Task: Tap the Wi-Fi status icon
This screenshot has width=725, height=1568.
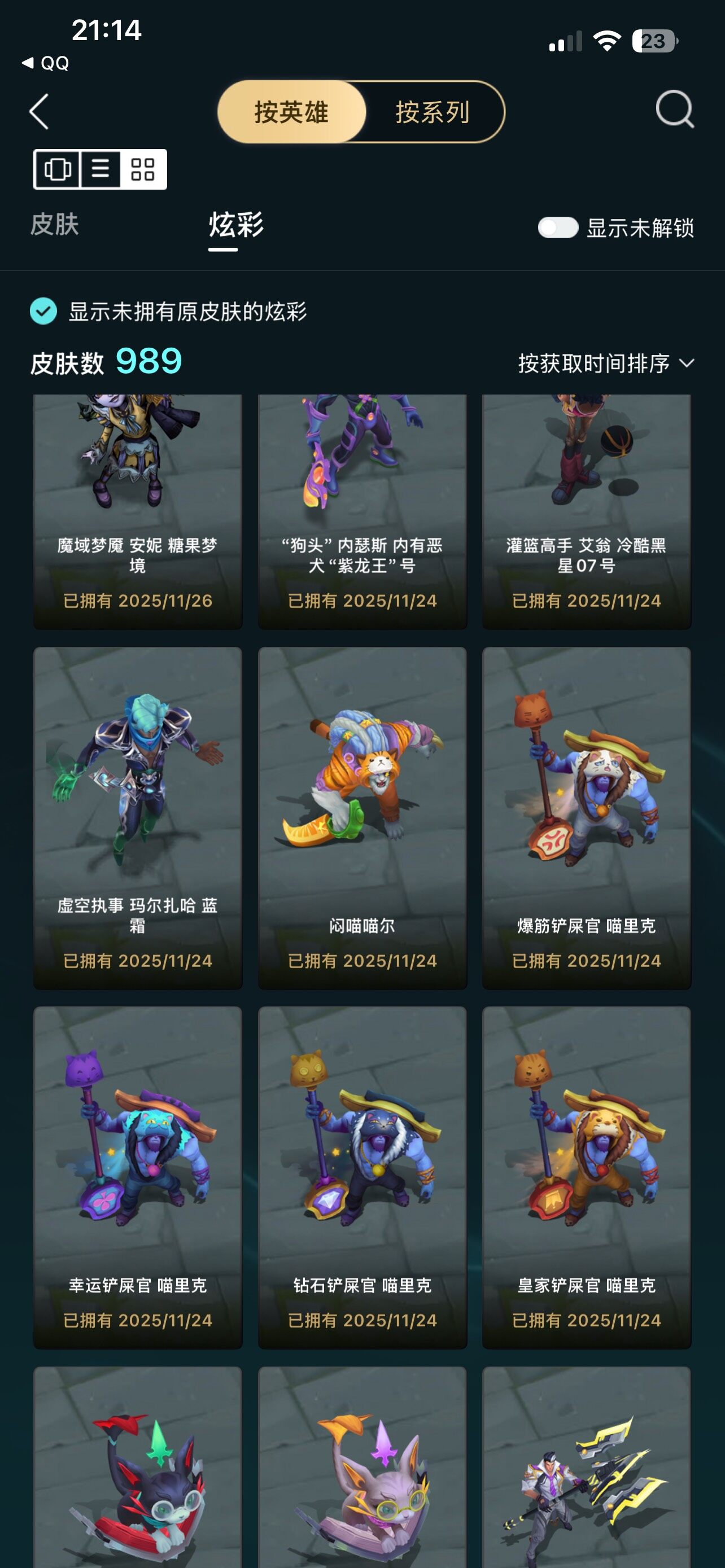Action: tap(606, 41)
